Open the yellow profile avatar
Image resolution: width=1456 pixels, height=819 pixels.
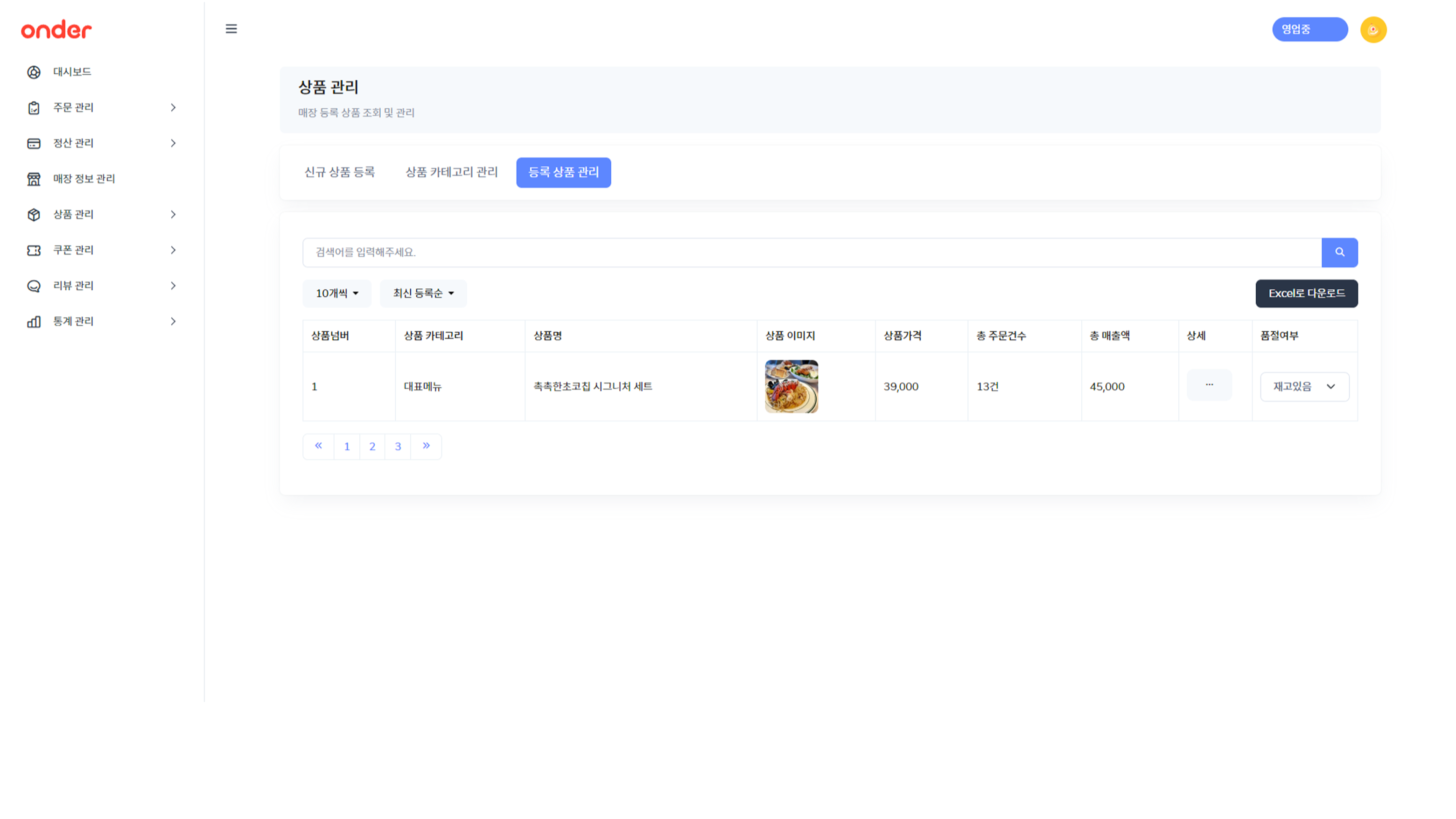tap(1373, 30)
